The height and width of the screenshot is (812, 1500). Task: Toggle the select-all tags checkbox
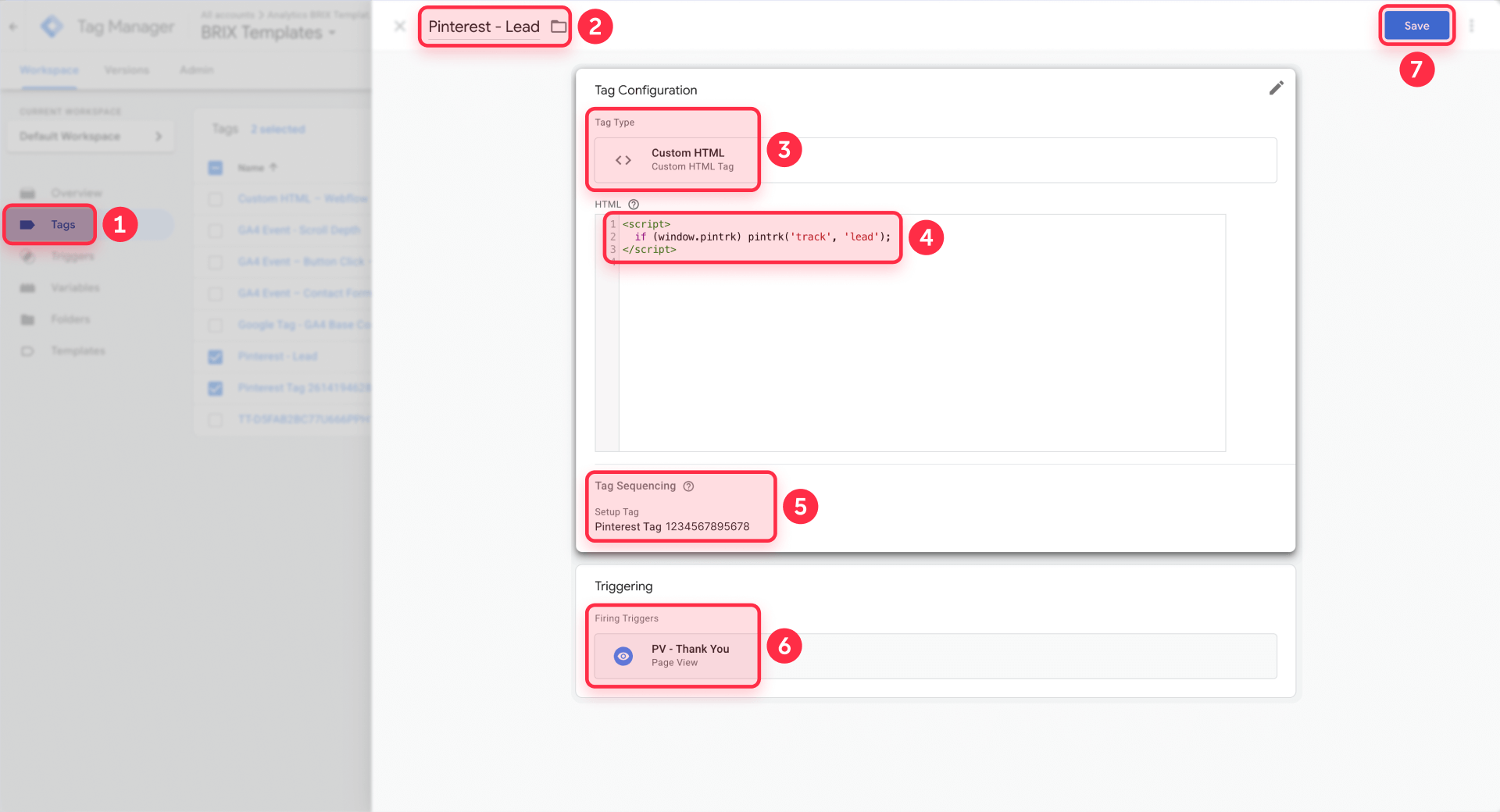pyautogui.click(x=216, y=168)
